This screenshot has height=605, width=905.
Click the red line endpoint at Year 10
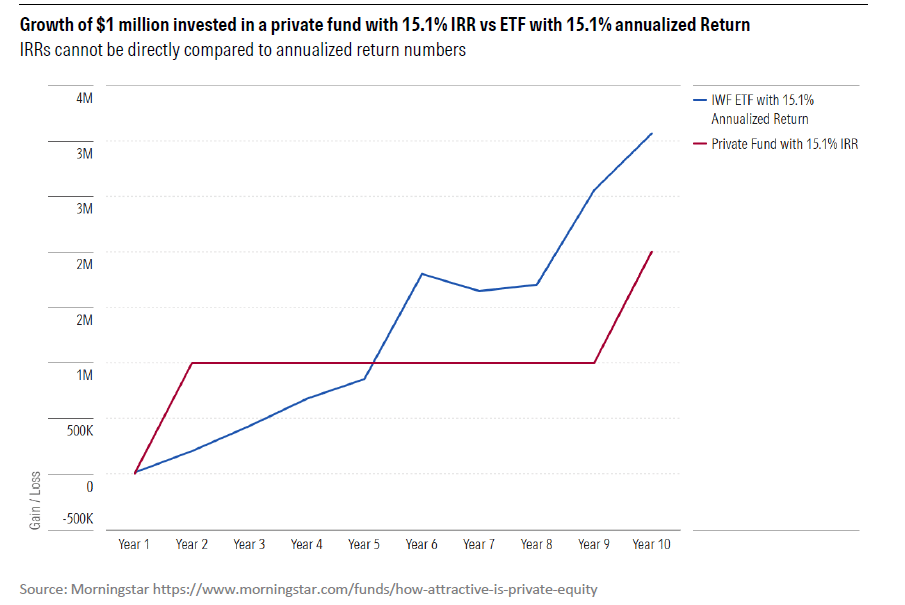click(x=652, y=251)
